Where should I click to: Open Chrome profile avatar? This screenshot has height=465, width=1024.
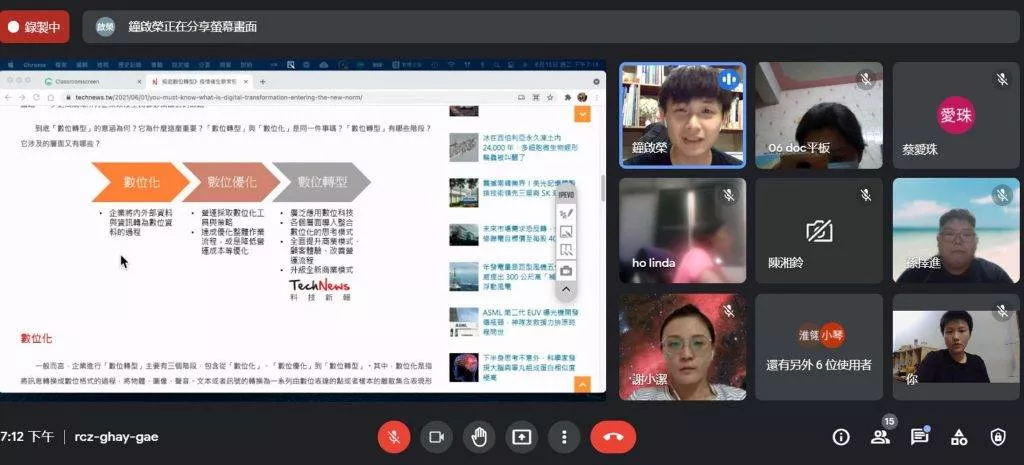(581, 97)
